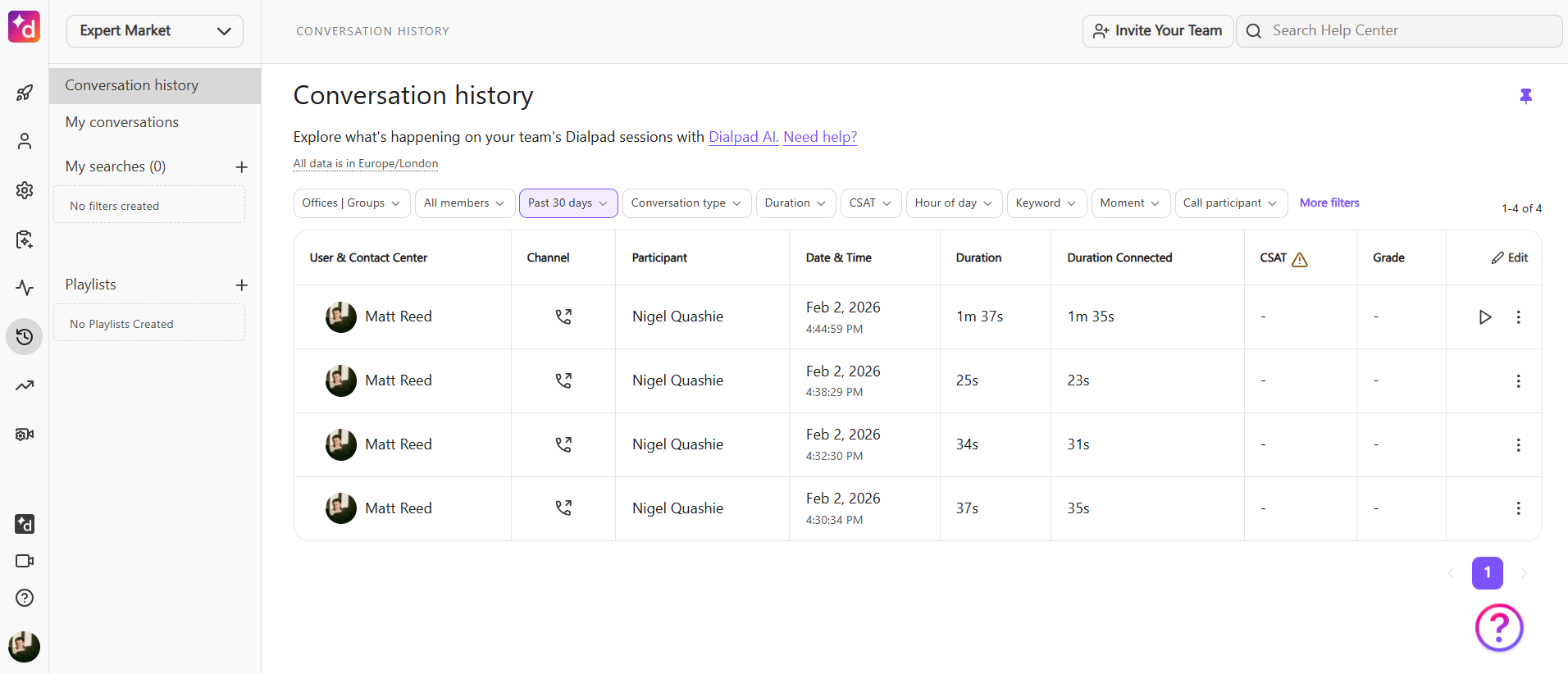The width and height of the screenshot is (1568, 674).
Task: Click the purple pin icon
Action: click(x=1525, y=96)
